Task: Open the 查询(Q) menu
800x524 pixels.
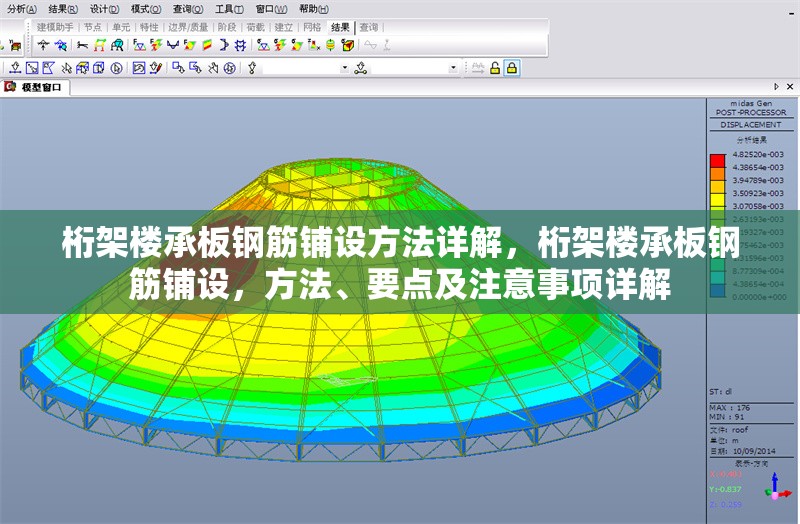Action: pos(188,9)
